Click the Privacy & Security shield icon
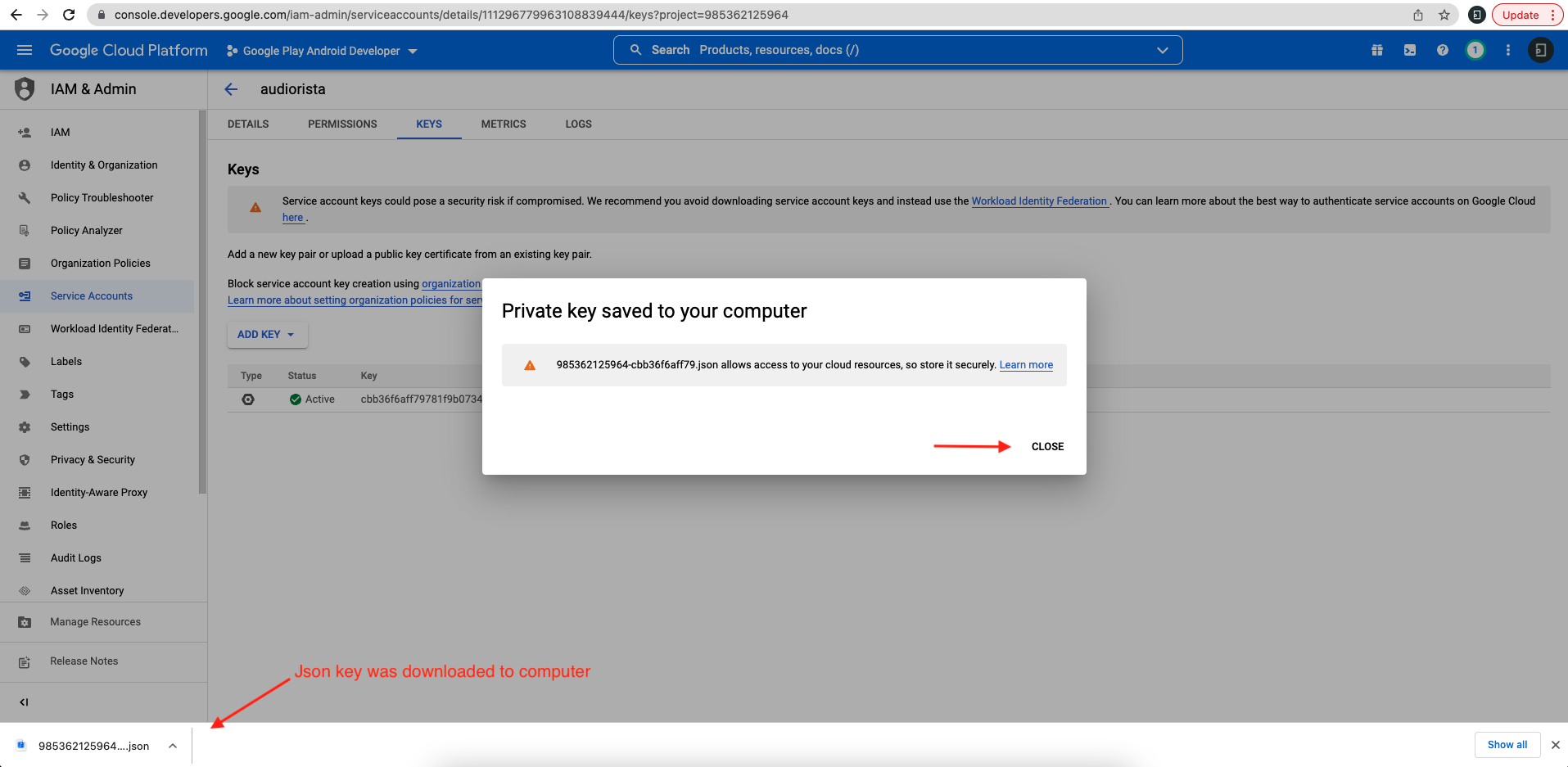 click(x=25, y=459)
